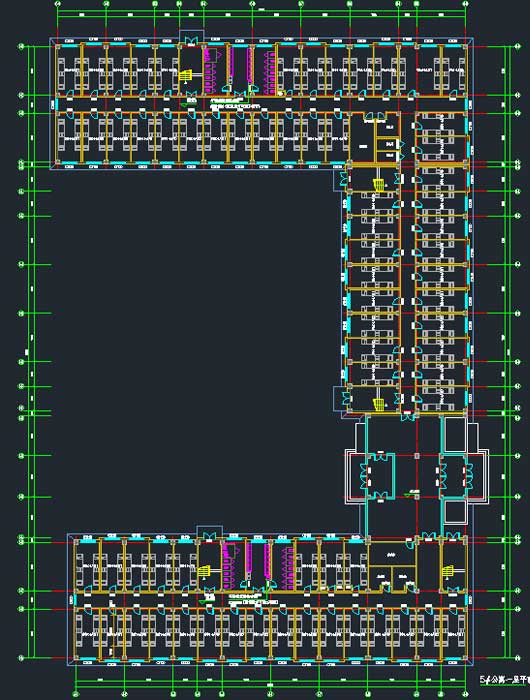The image size is (530, 700).
Task: Select the drawing title text beginning with '5#'
Action: (x=505, y=680)
